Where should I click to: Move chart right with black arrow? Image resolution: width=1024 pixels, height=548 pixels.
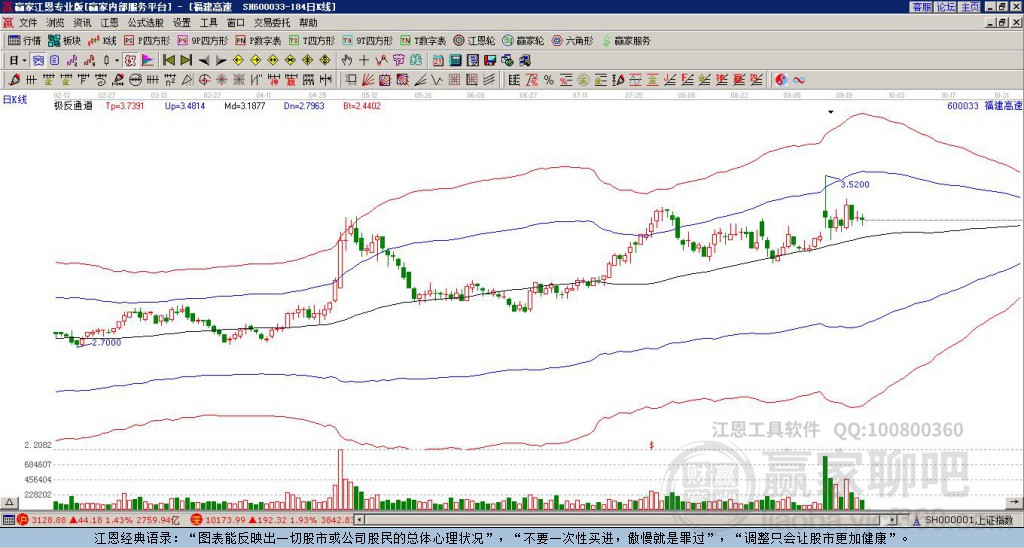(x=221, y=61)
